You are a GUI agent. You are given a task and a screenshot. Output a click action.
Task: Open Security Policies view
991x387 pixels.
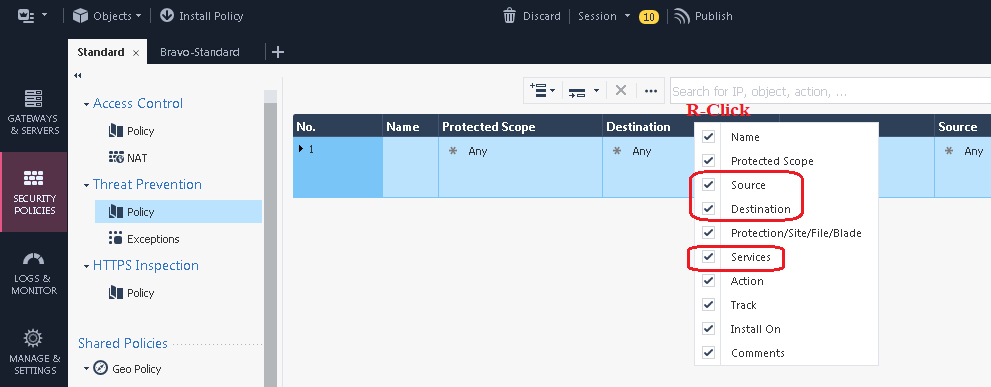point(33,192)
